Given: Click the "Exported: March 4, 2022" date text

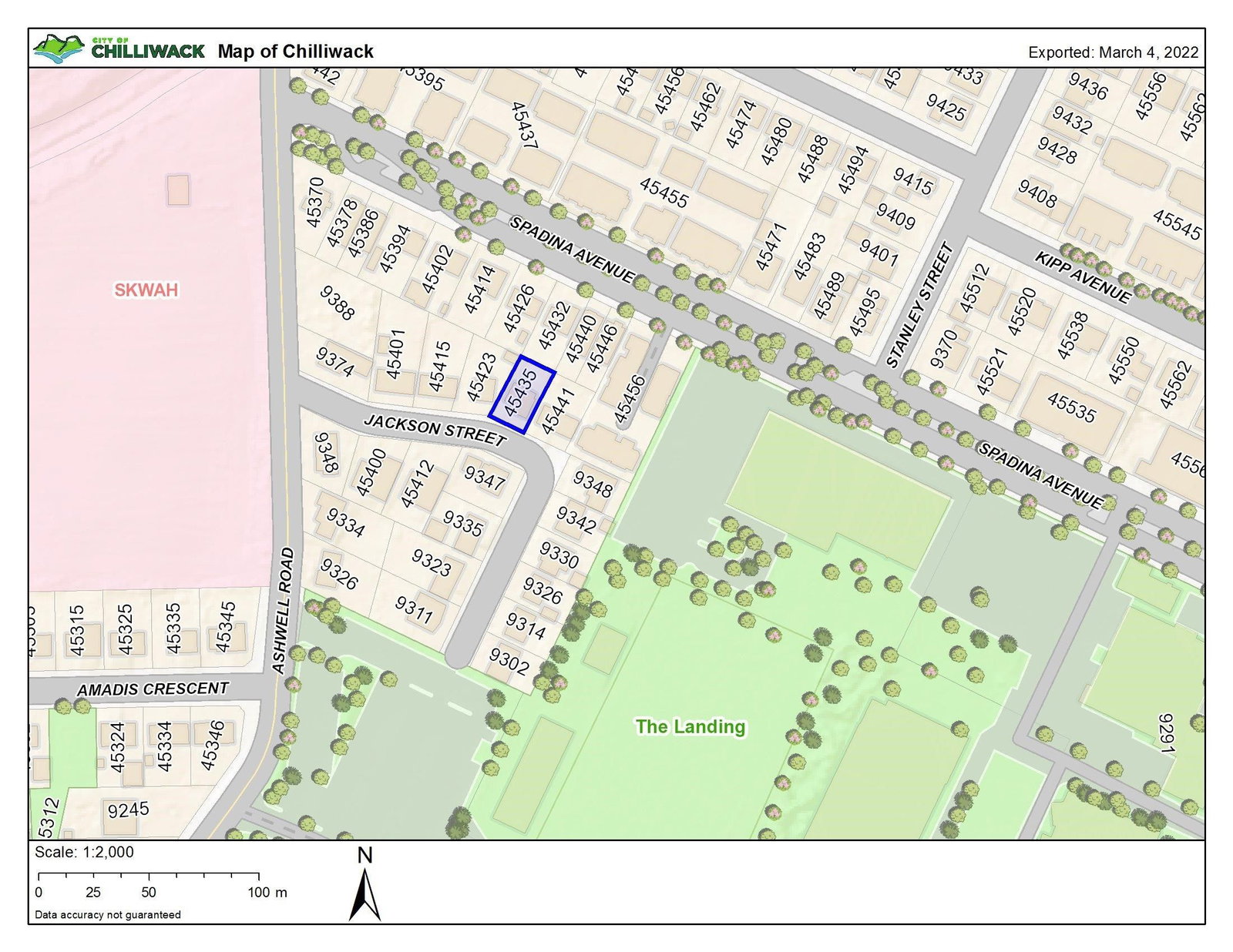Looking at the screenshot, I should (1114, 52).
